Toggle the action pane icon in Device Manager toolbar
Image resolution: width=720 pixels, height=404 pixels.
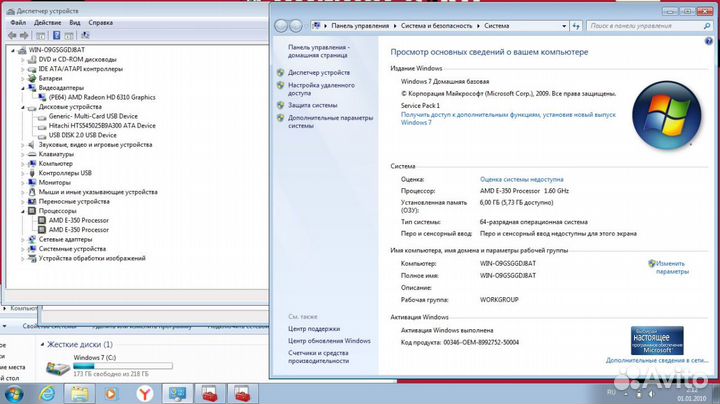point(69,35)
